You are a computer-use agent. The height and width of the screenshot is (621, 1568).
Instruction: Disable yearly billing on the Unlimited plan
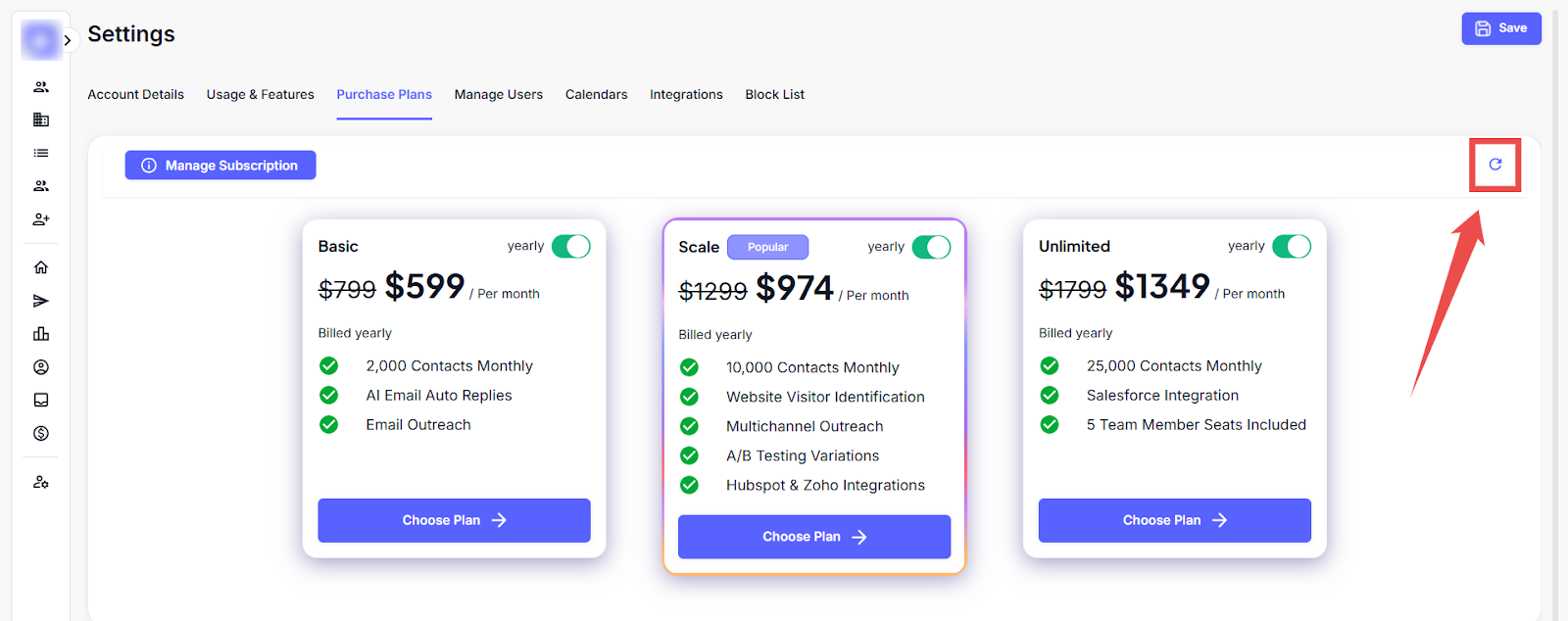(1291, 247)
